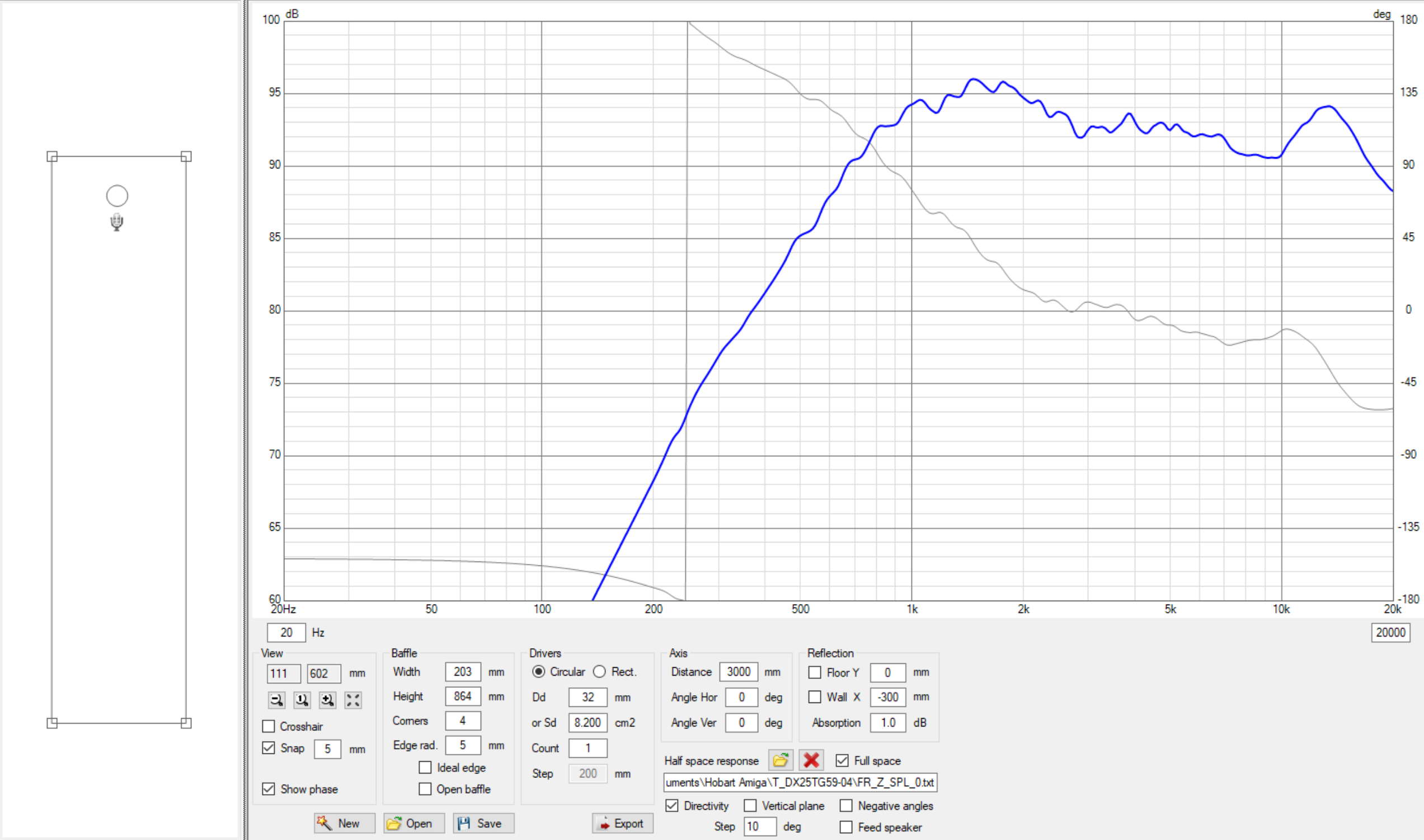The width and height of the screenshot is (1424, 840).
Task: Edit the Angle Ver field
Action: [x=742, y=723]
